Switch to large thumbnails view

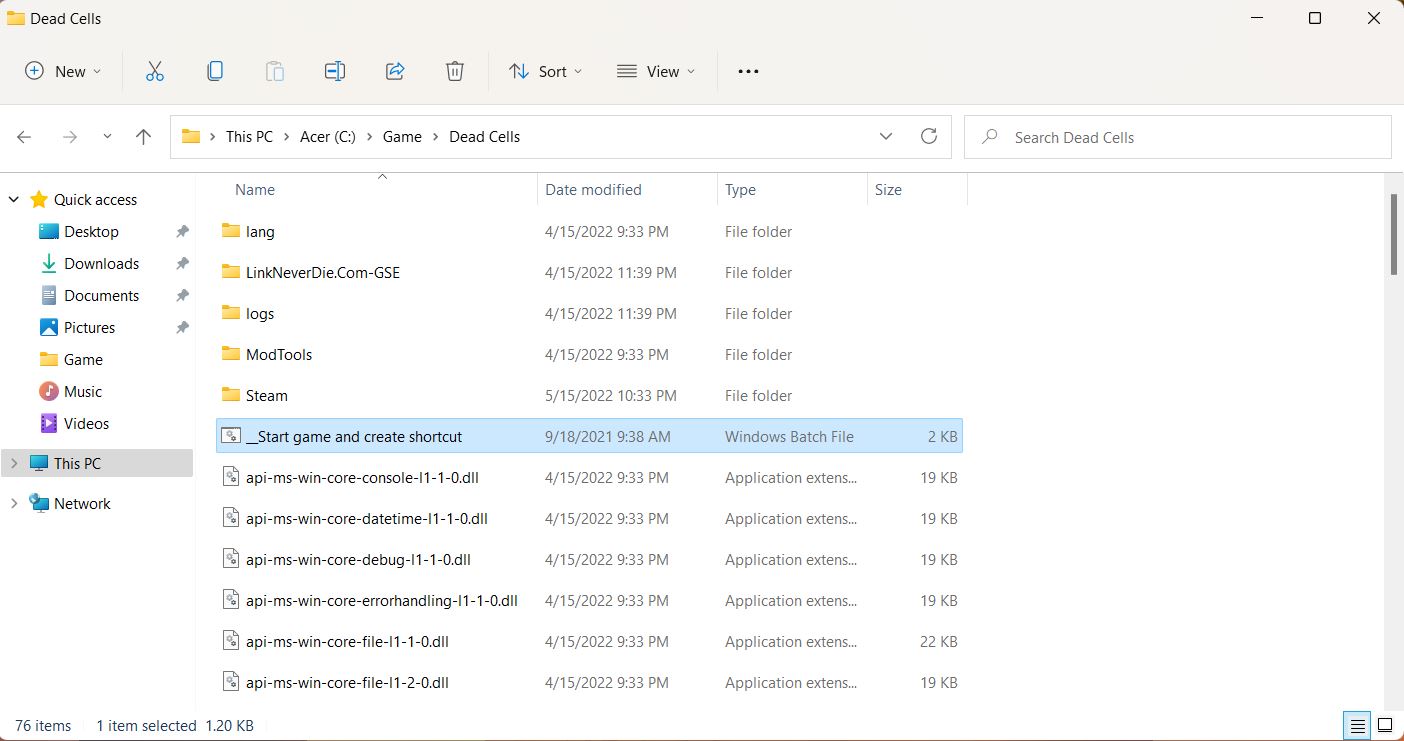pyautogui.click(x=1386, y=725)
